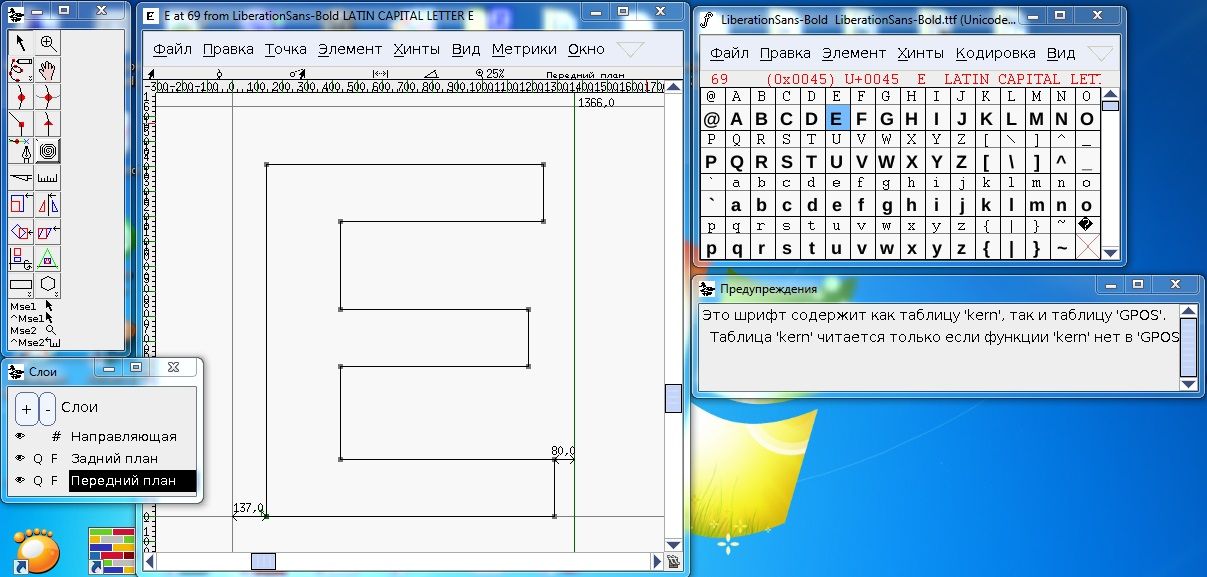Toggle F flag for Передний план layer
Screen dimensions: 1207x577
[x=55, y=480]
